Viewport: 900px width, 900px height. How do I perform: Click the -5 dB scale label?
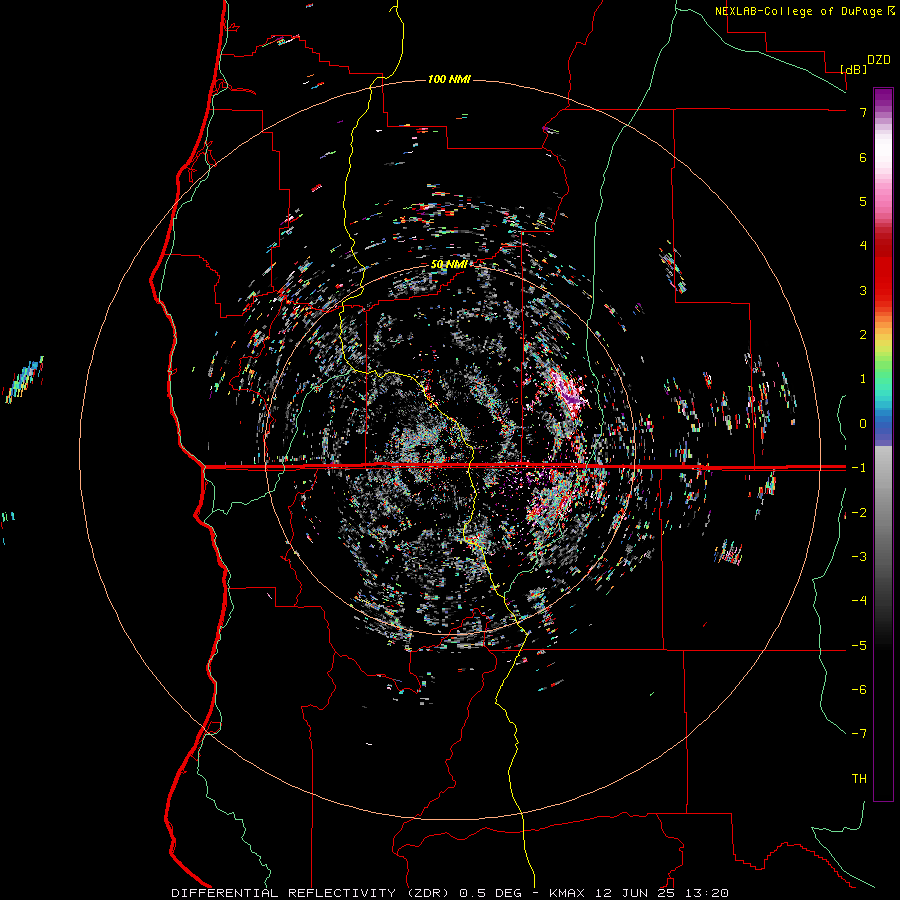pos(859,646)
